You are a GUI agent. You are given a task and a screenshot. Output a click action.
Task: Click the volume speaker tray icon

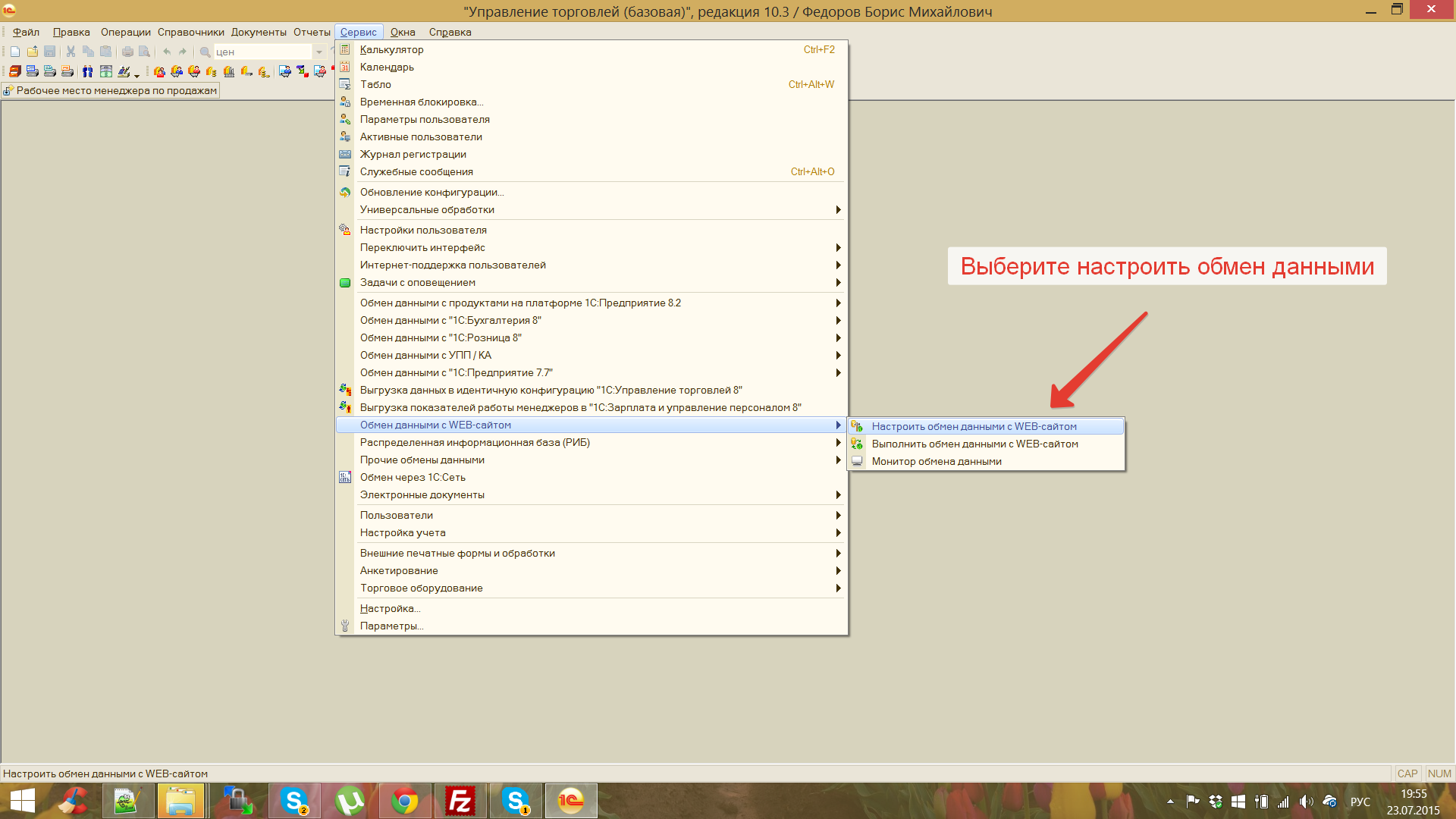point(1306,802)
